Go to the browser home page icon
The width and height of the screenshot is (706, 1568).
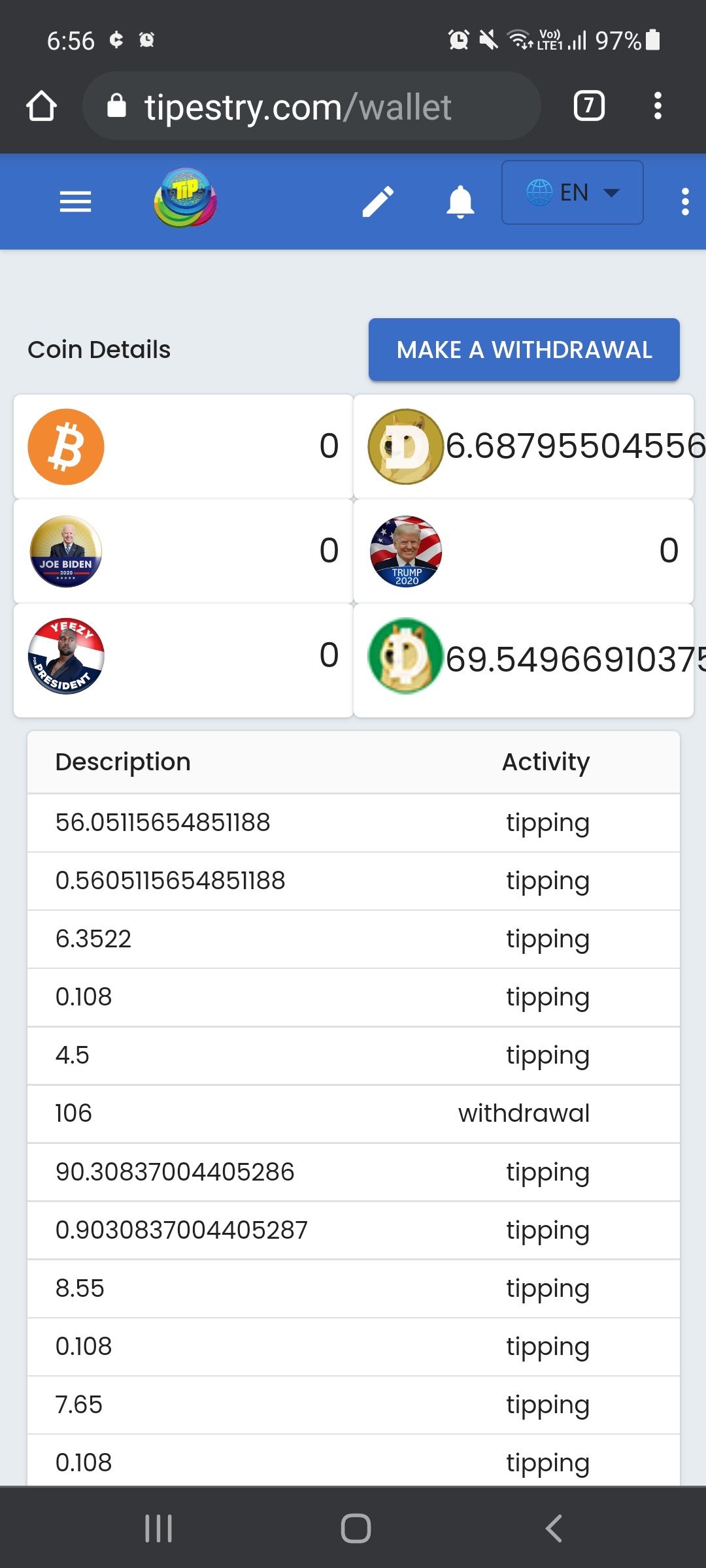(x=41, y=106)
